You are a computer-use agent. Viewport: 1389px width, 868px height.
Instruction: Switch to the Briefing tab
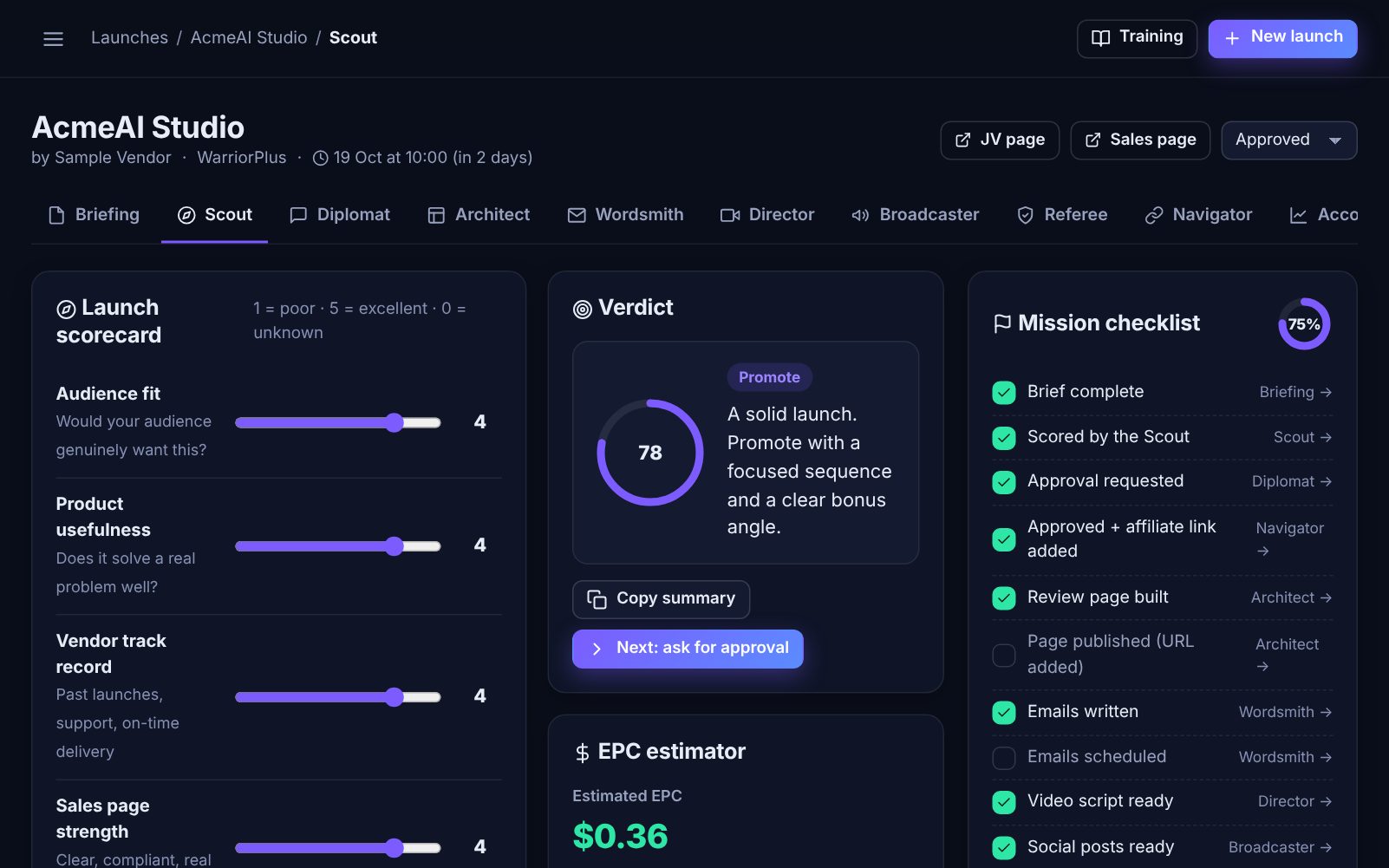(95, 215)
